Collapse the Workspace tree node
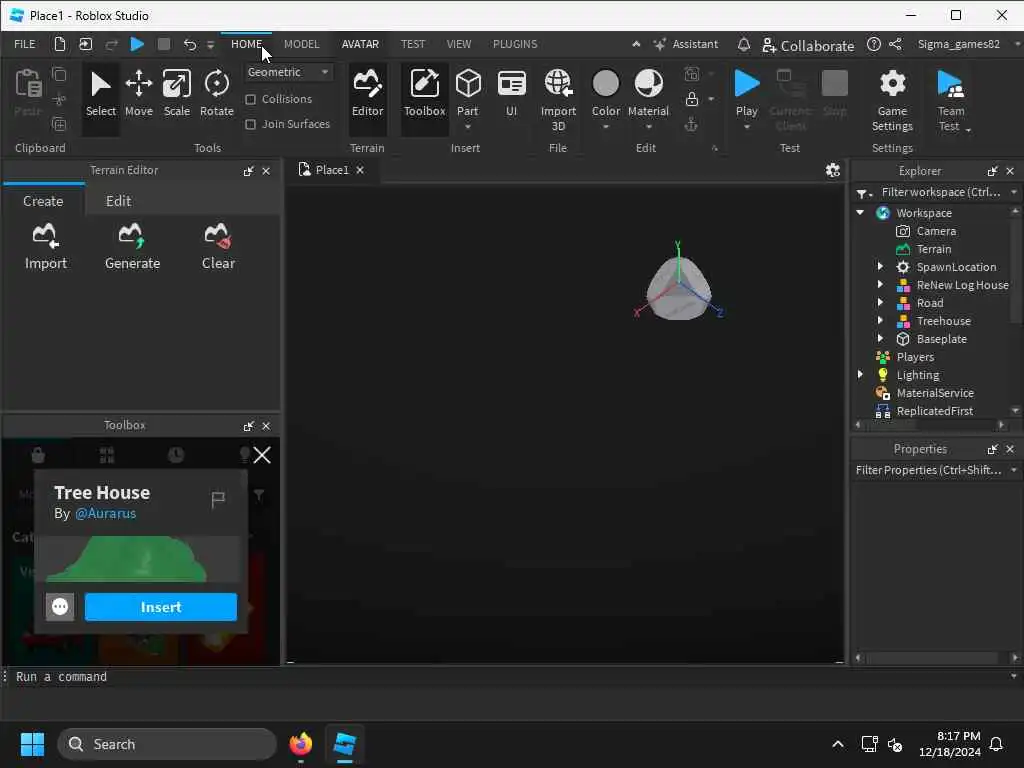1024x768 pixels. (860, 212)
